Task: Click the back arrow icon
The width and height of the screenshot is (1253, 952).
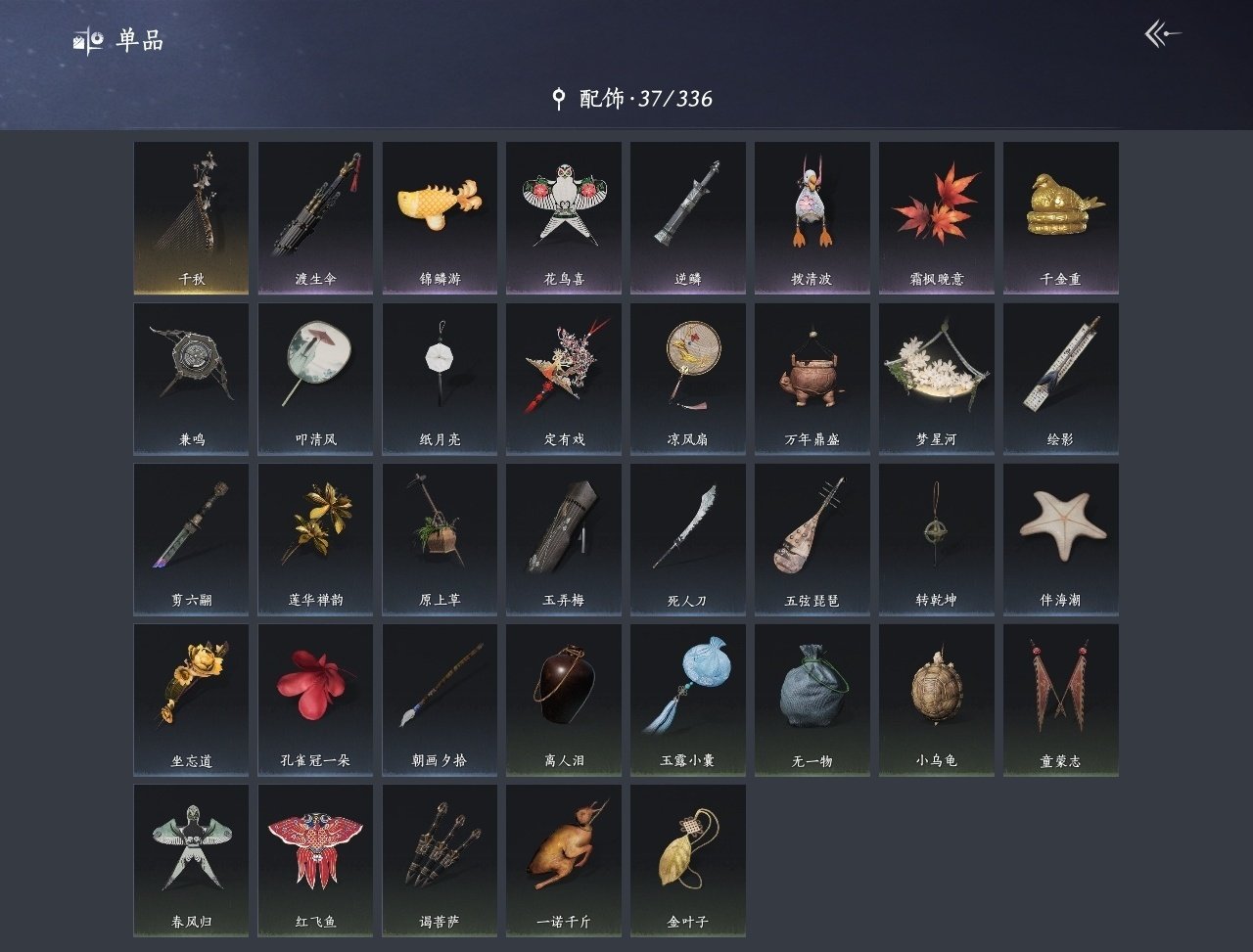Action: coord(1162,34)
